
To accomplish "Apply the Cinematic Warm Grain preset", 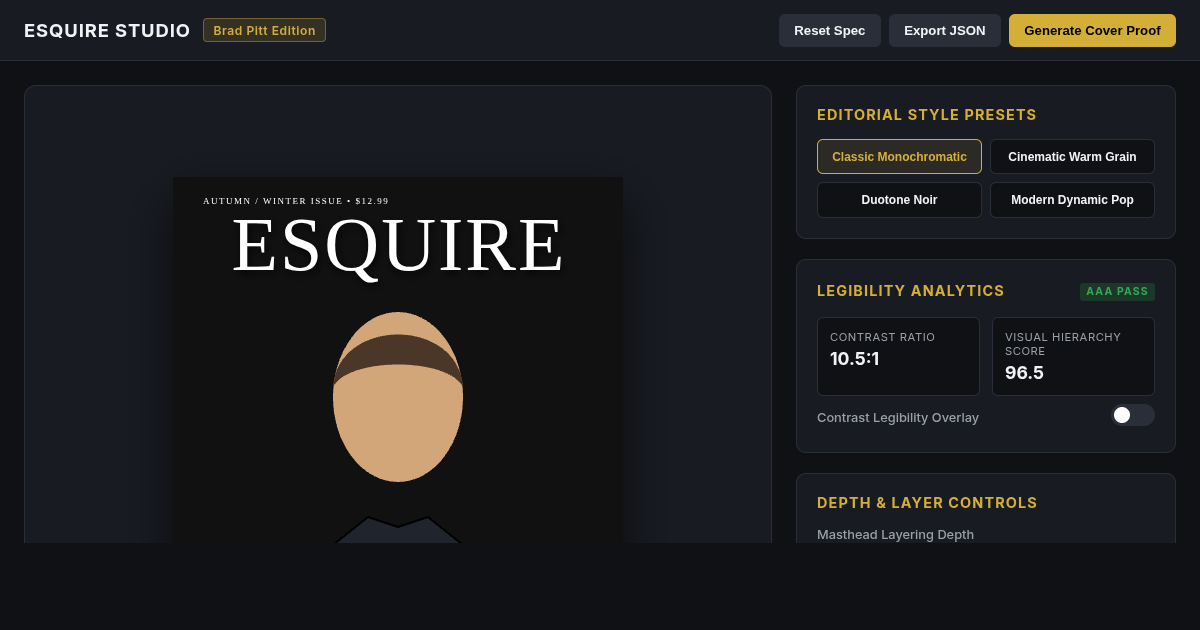I will pyautogui.click(x=1072, y=157).
